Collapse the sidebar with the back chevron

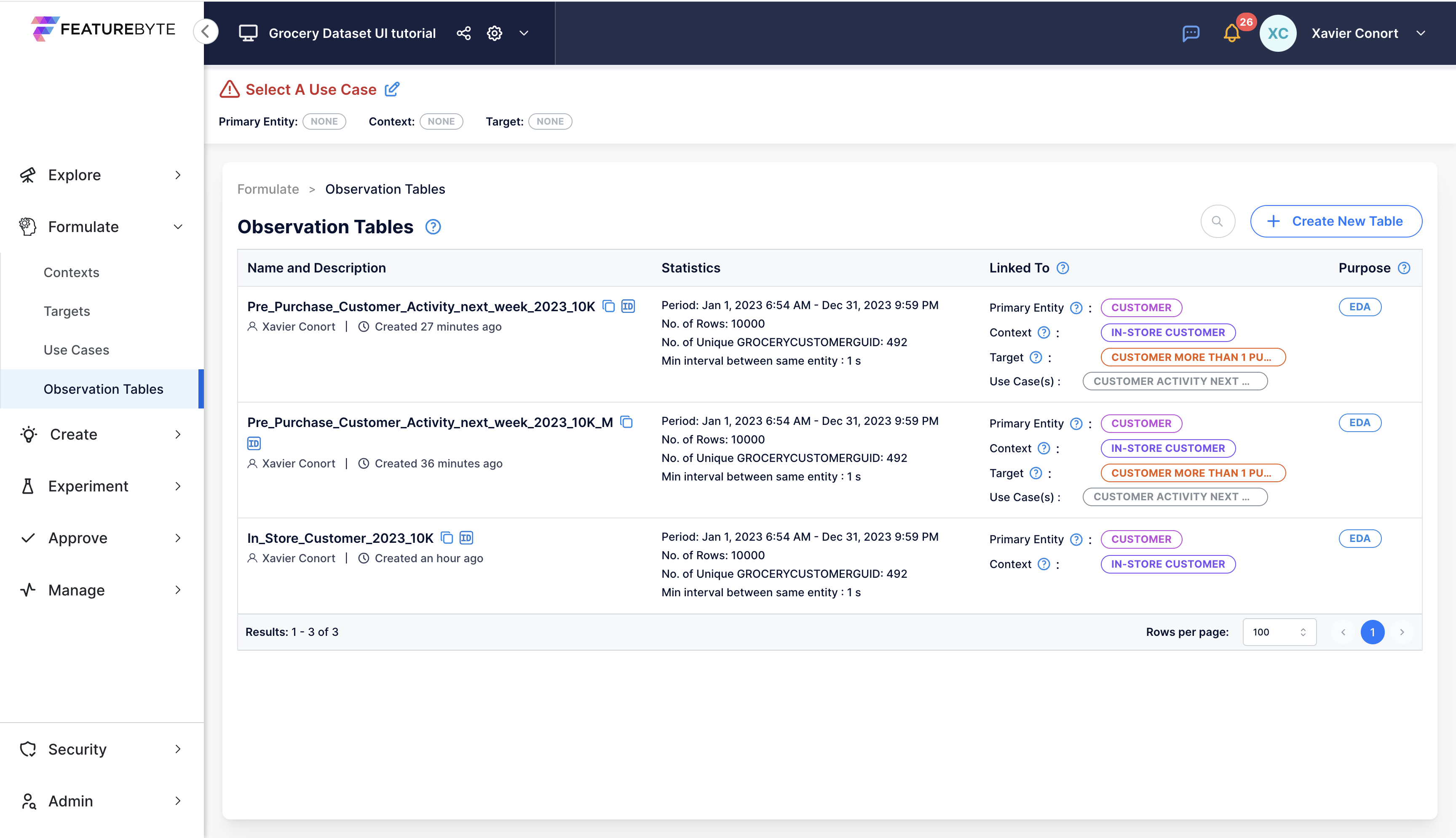[x=206, y=32]
